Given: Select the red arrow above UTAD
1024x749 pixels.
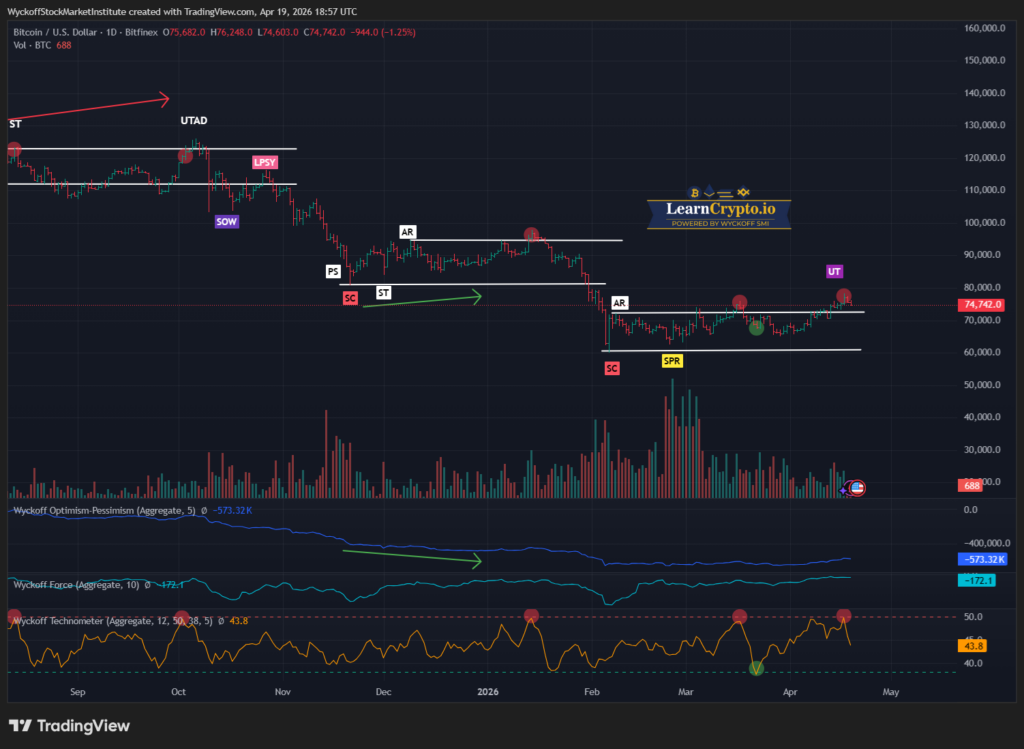Looking at the screenshot, I should coord(90,106).
